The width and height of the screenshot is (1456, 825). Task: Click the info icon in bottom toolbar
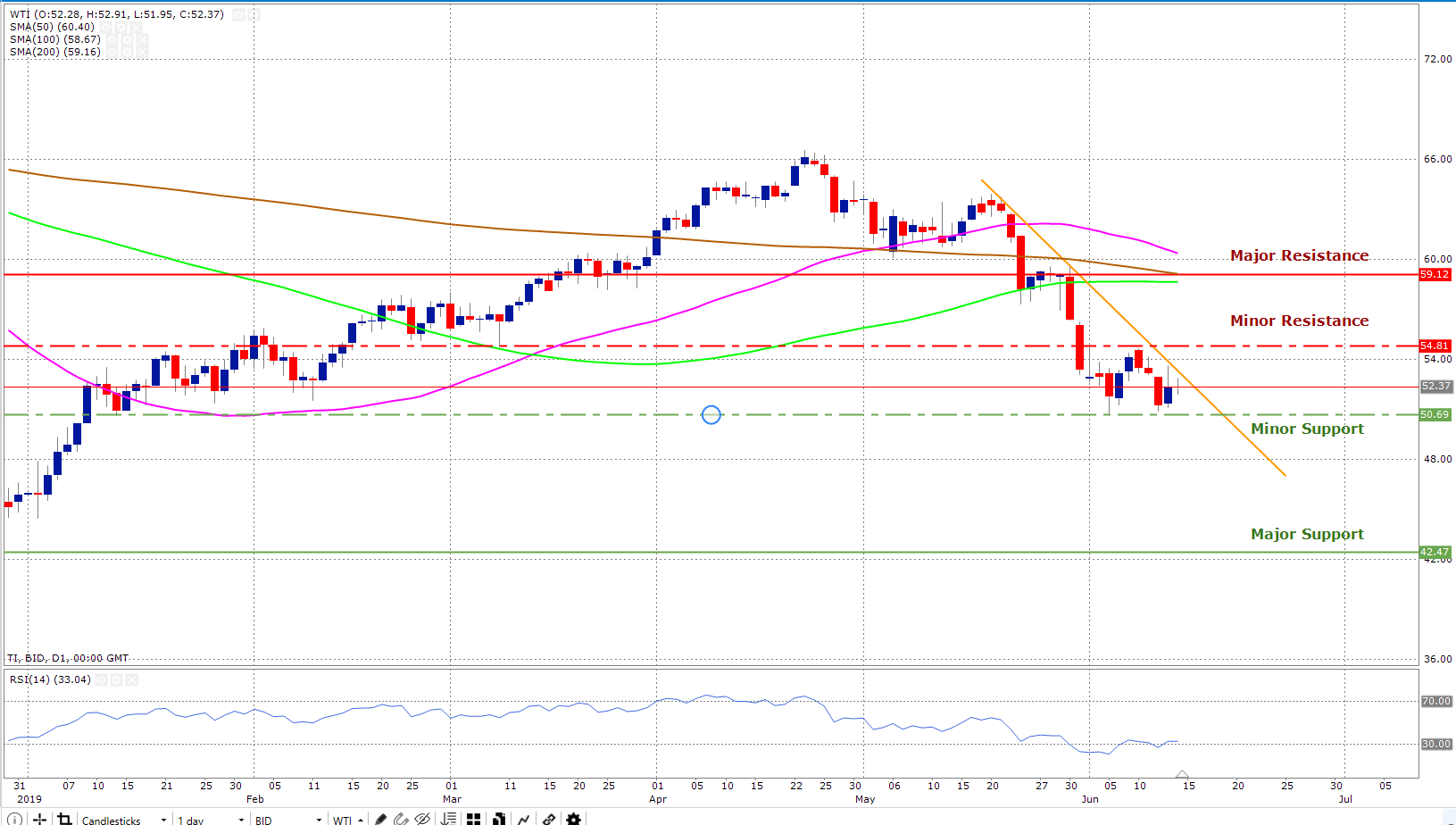(x=15, y=819)
